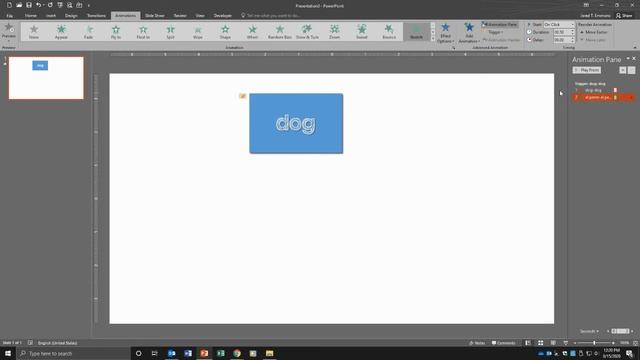Apply the Appear animation
Image resolution: width=640 pixels, height=360 pixels.
[x=61, y=32]
